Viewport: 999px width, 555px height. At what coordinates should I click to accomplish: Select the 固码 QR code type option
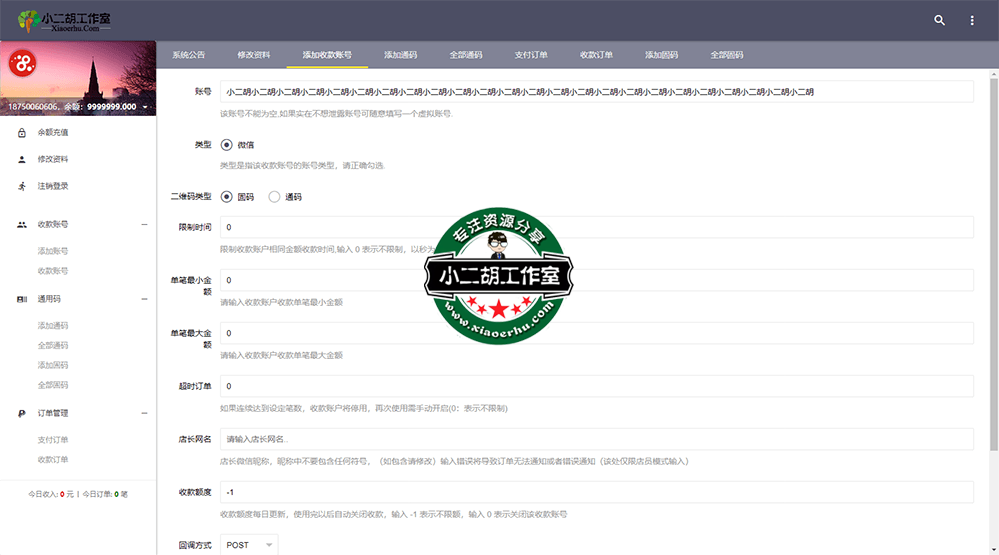pos(227,197)
